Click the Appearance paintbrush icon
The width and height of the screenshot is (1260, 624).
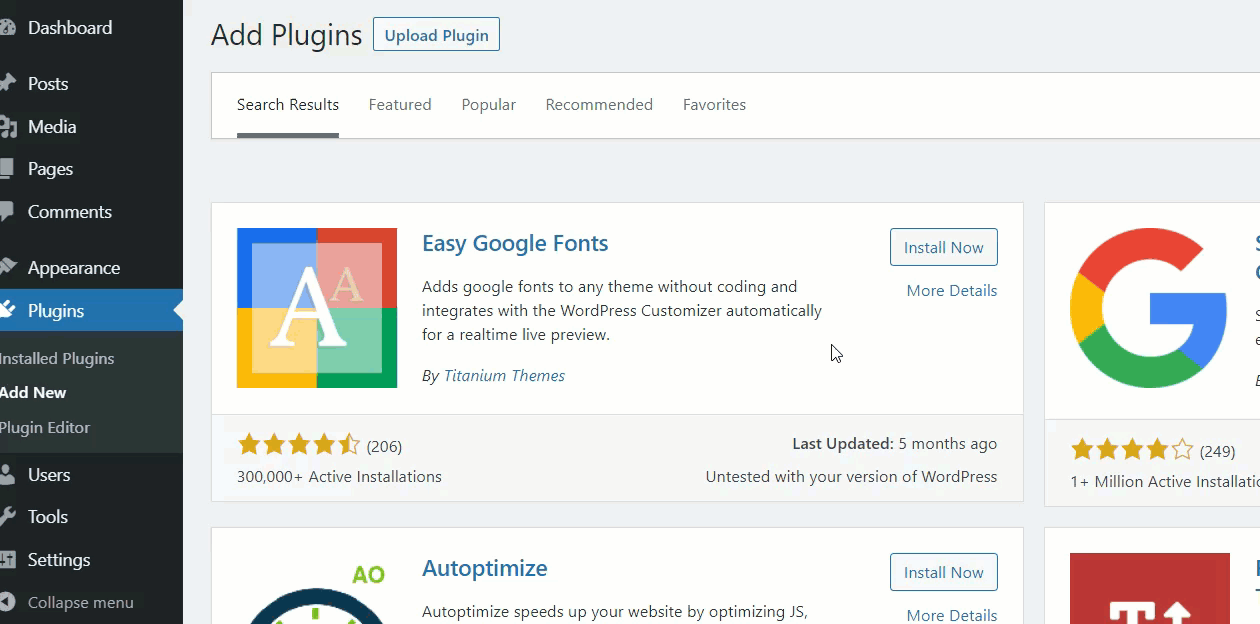coord(7,268)
